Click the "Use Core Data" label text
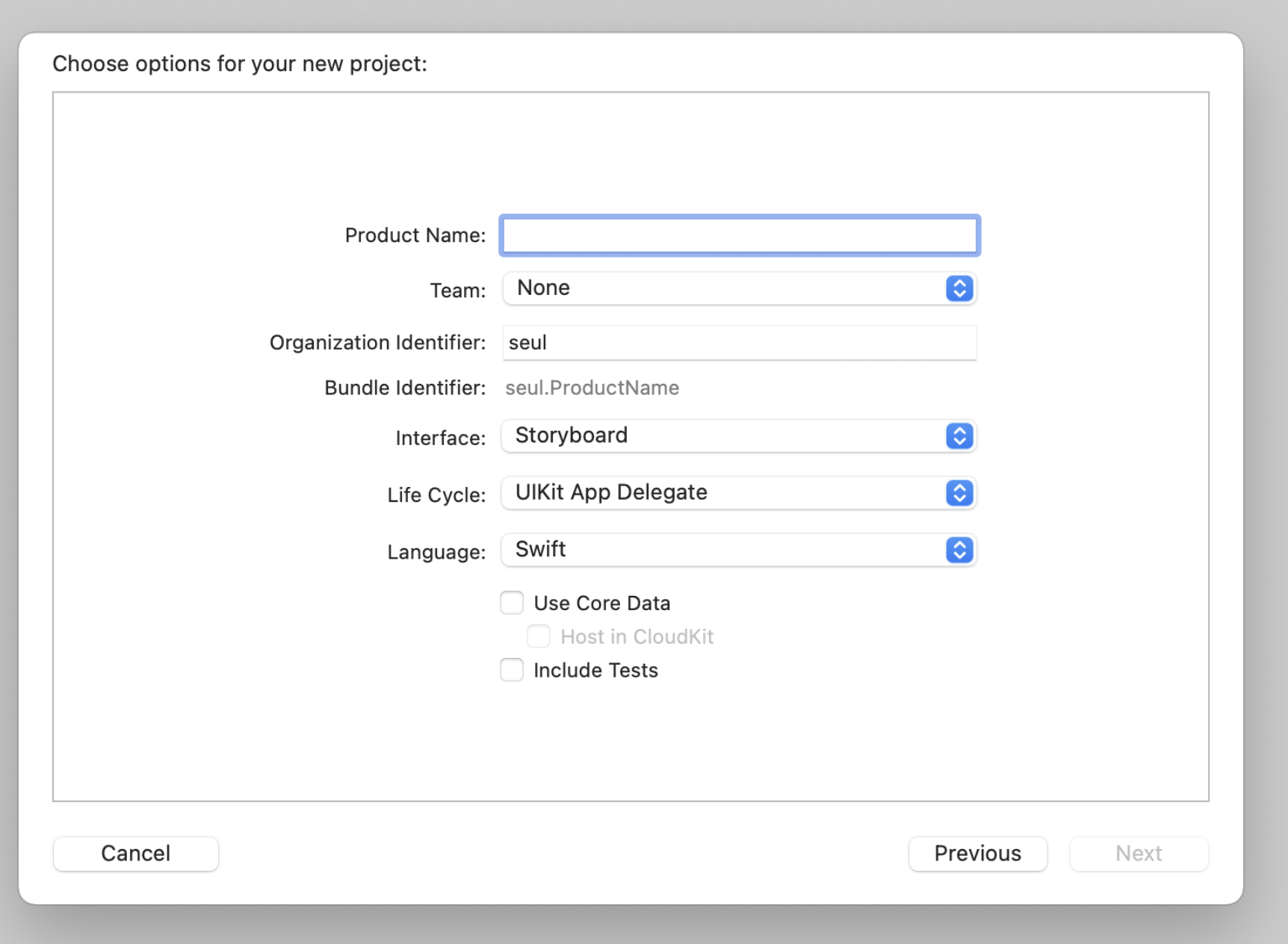Image resolution: width=1288 pixels, height=944 pixels. 602,603
